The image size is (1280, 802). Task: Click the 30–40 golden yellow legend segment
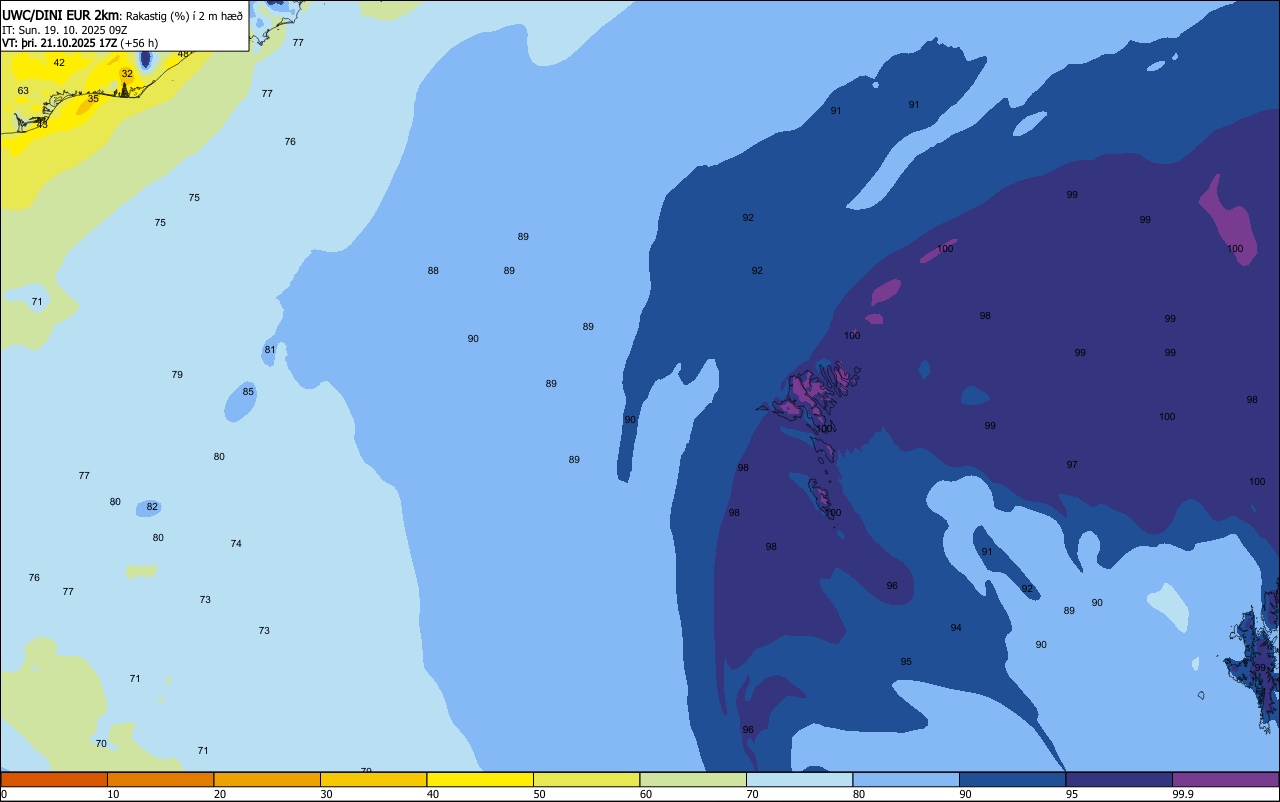[x=373, y=779]
